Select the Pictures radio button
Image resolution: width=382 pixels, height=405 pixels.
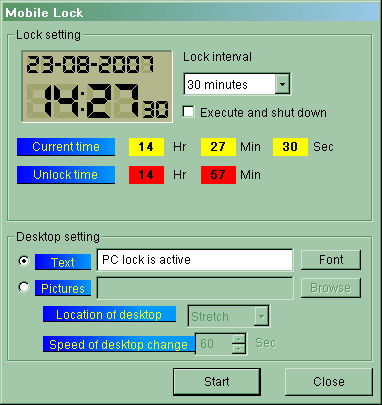24,287
